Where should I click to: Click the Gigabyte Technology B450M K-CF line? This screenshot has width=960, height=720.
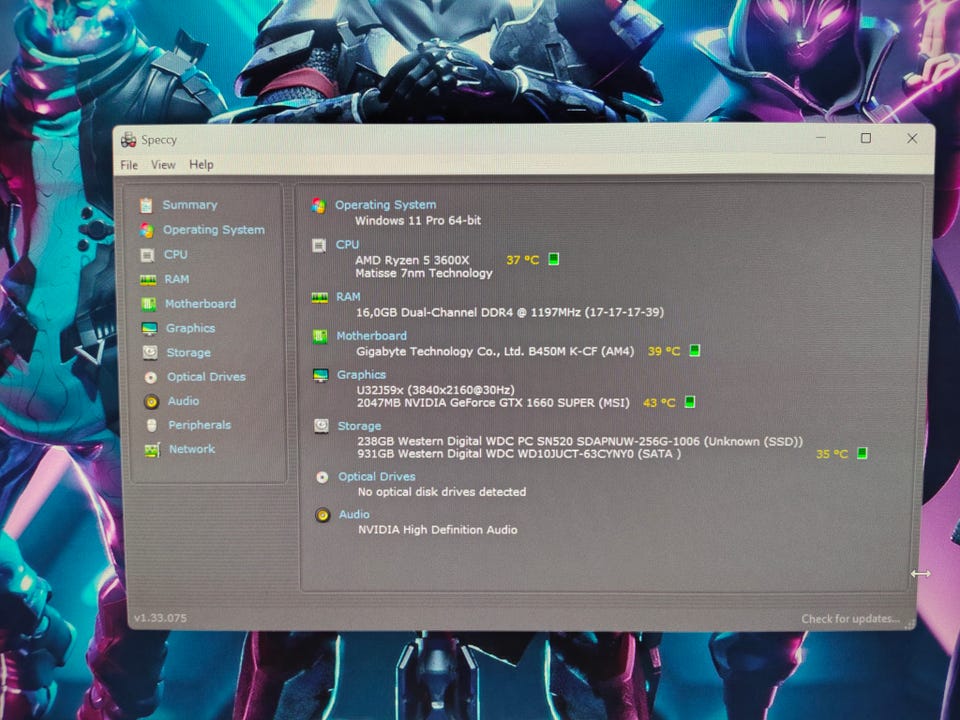point(495,351)
